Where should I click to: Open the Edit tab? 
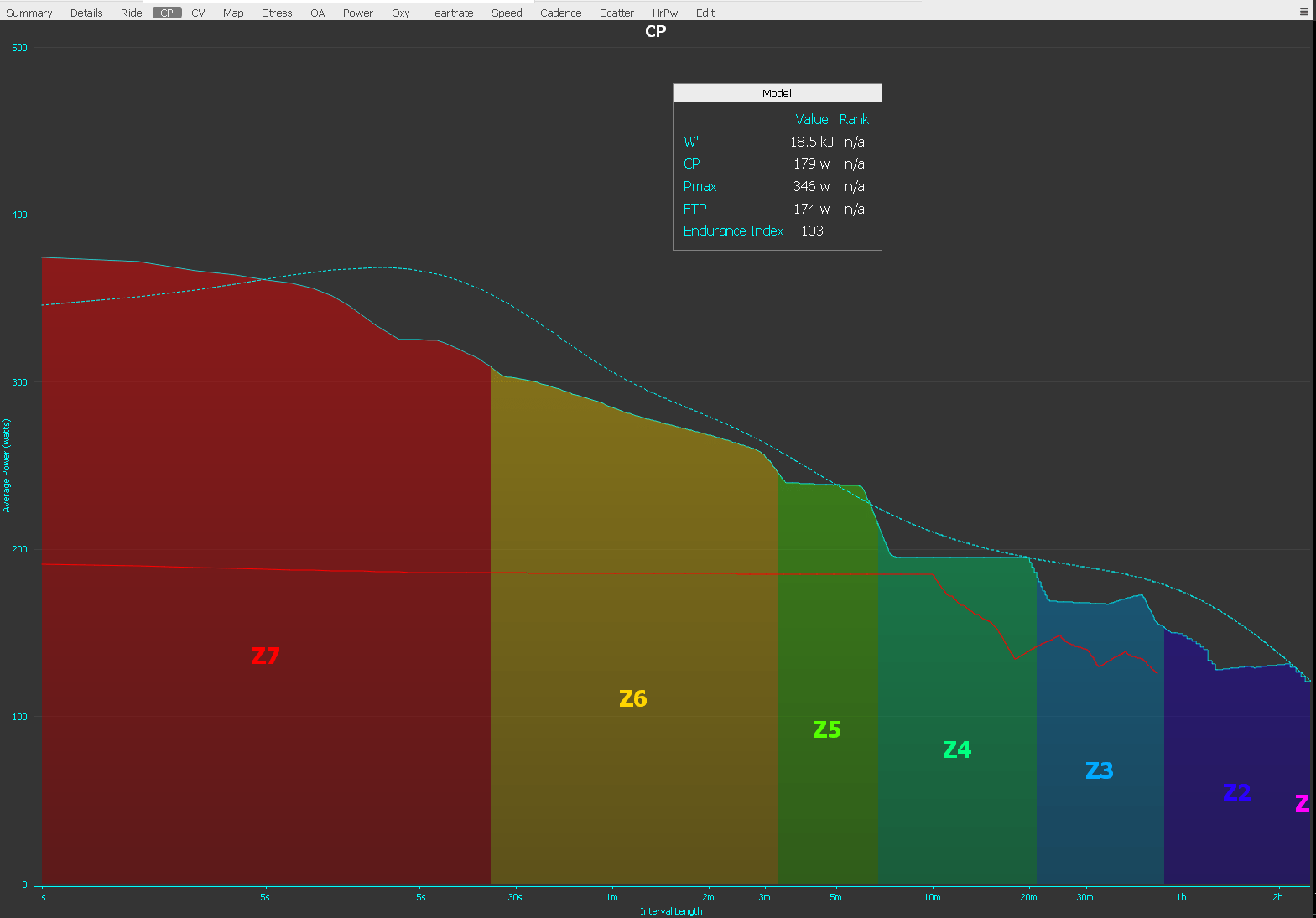[x=705, y=13]
